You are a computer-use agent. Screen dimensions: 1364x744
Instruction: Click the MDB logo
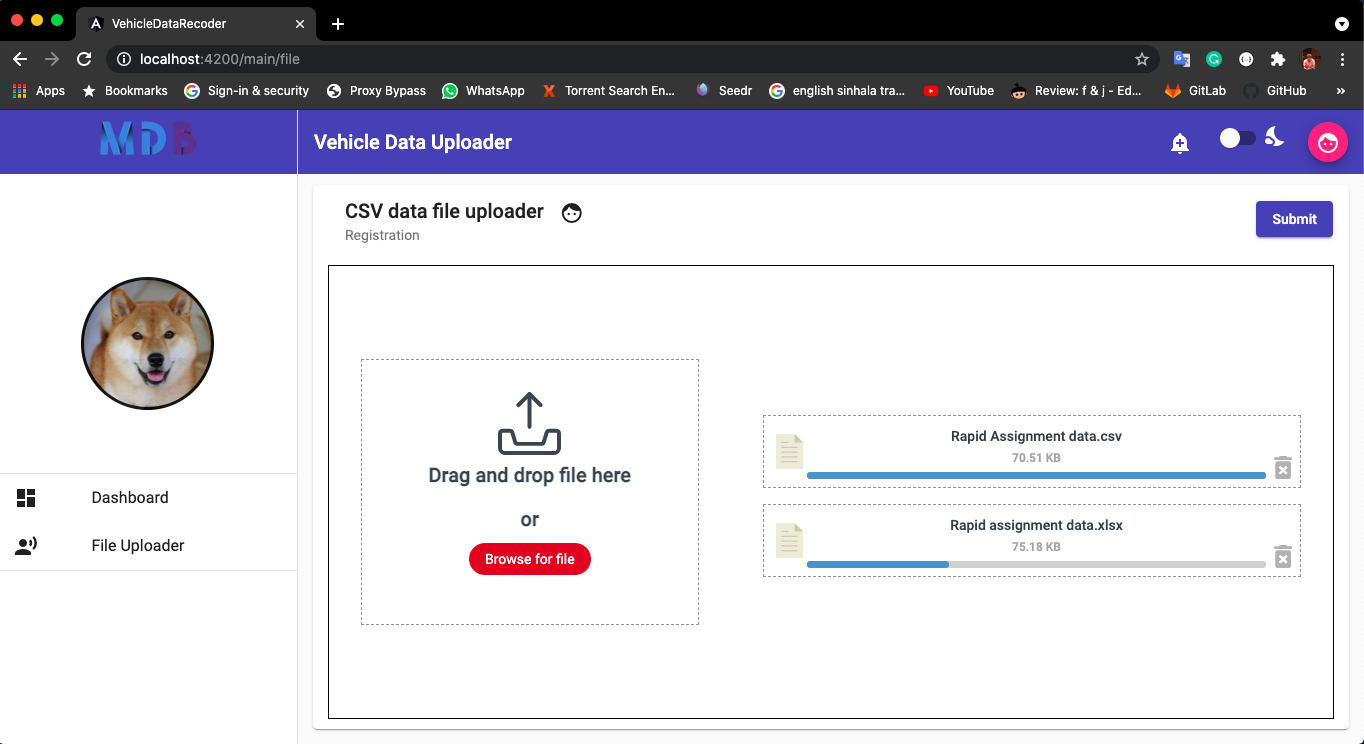coord(148,141)
